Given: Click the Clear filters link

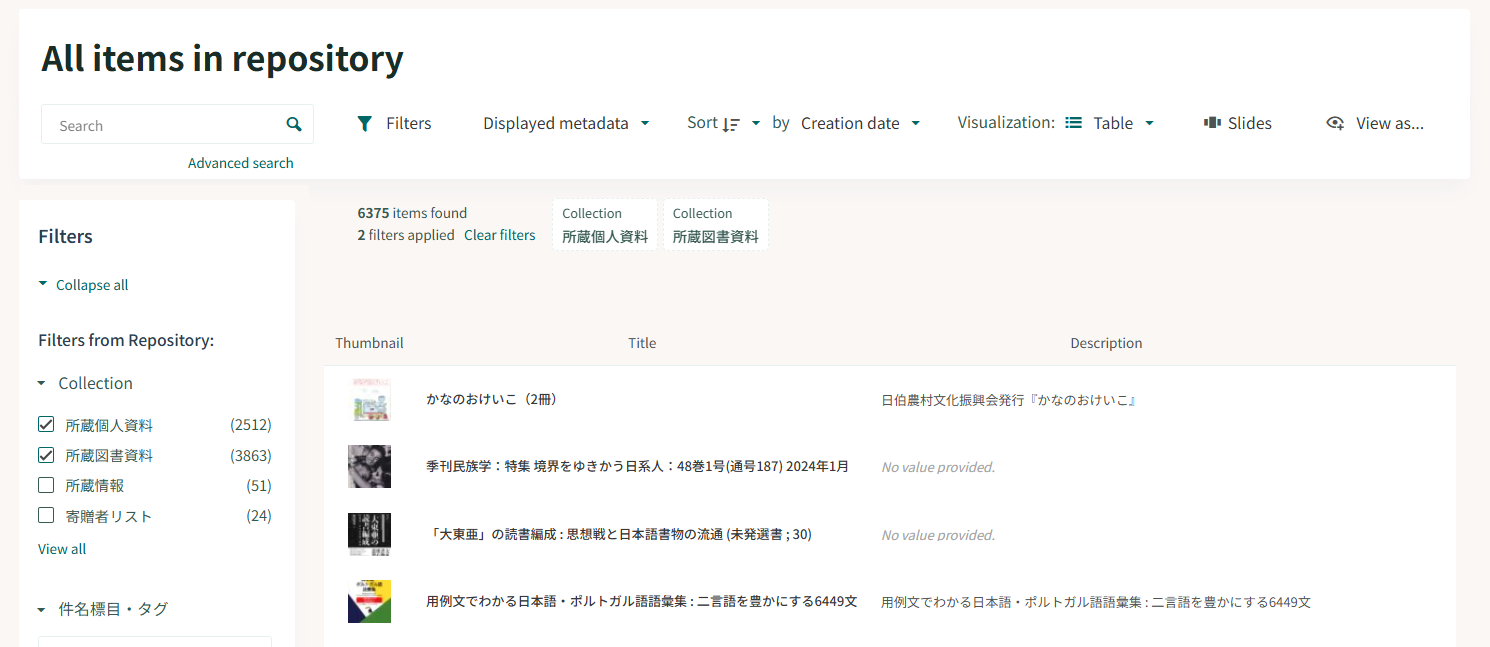Looking at the screenshot, I should (499, 235).
